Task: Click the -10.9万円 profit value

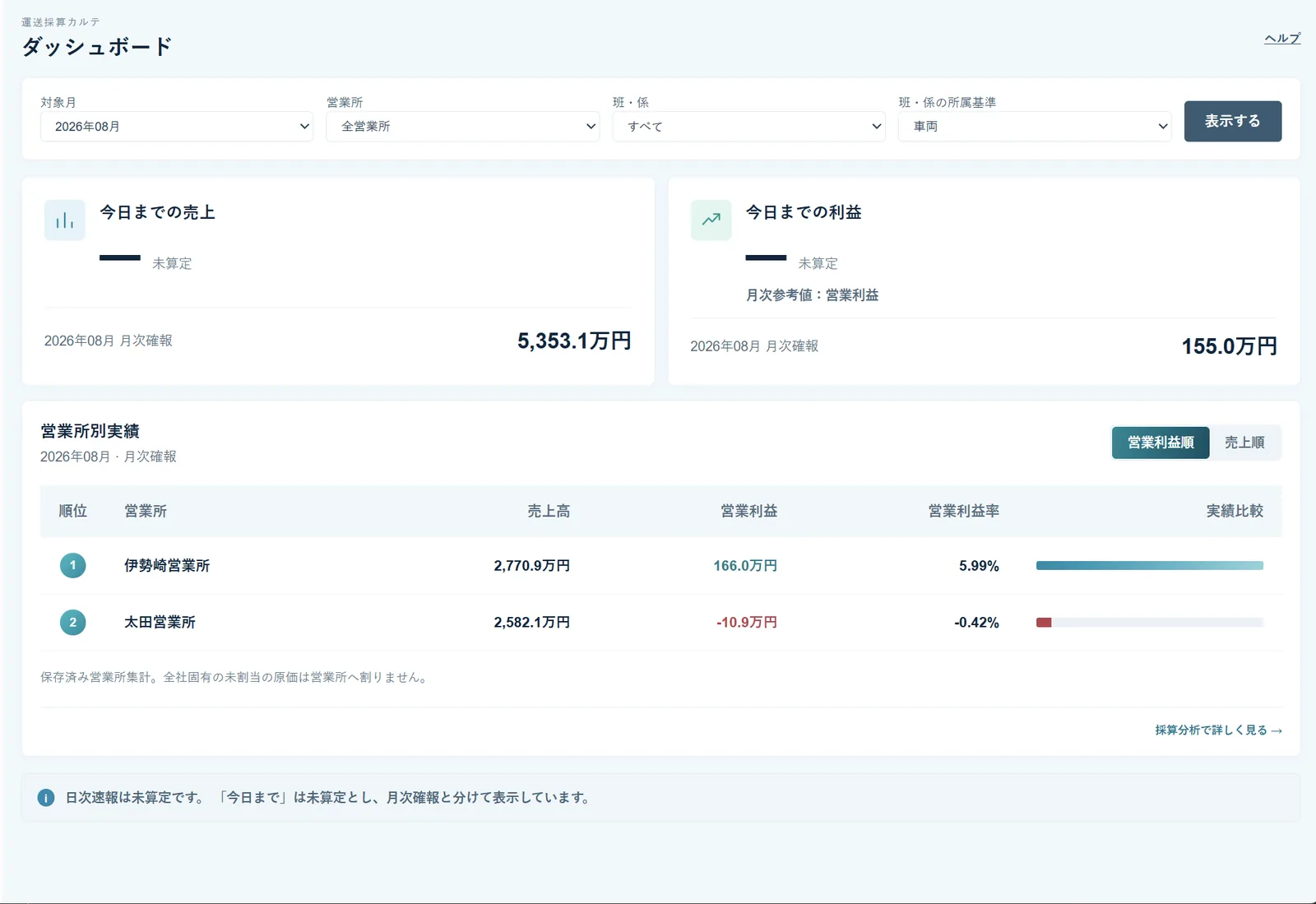Action: (747, 623)
